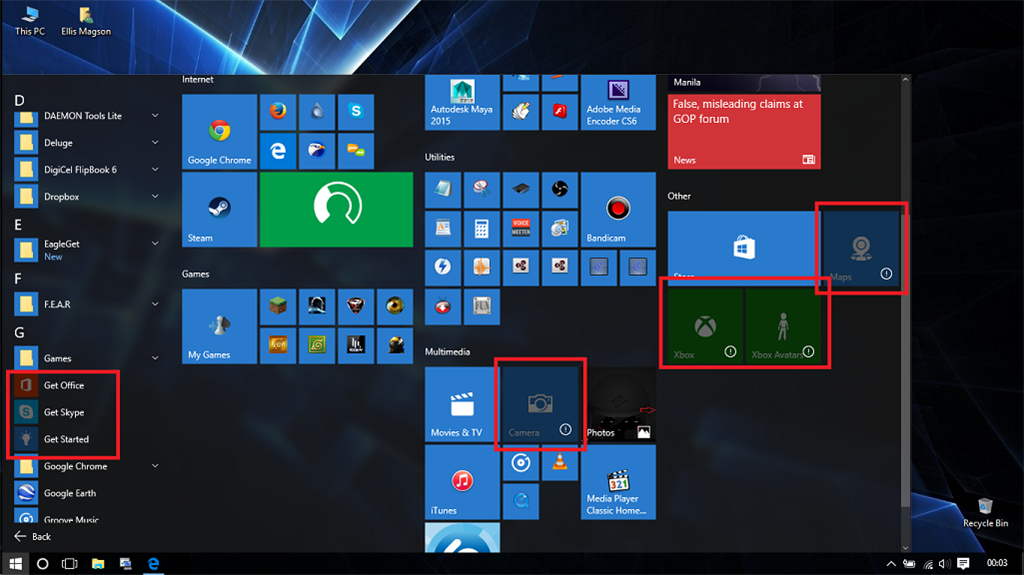Open the Movies & TV tile
This screenshot has height=575, width=1024.
click(462, 404)
